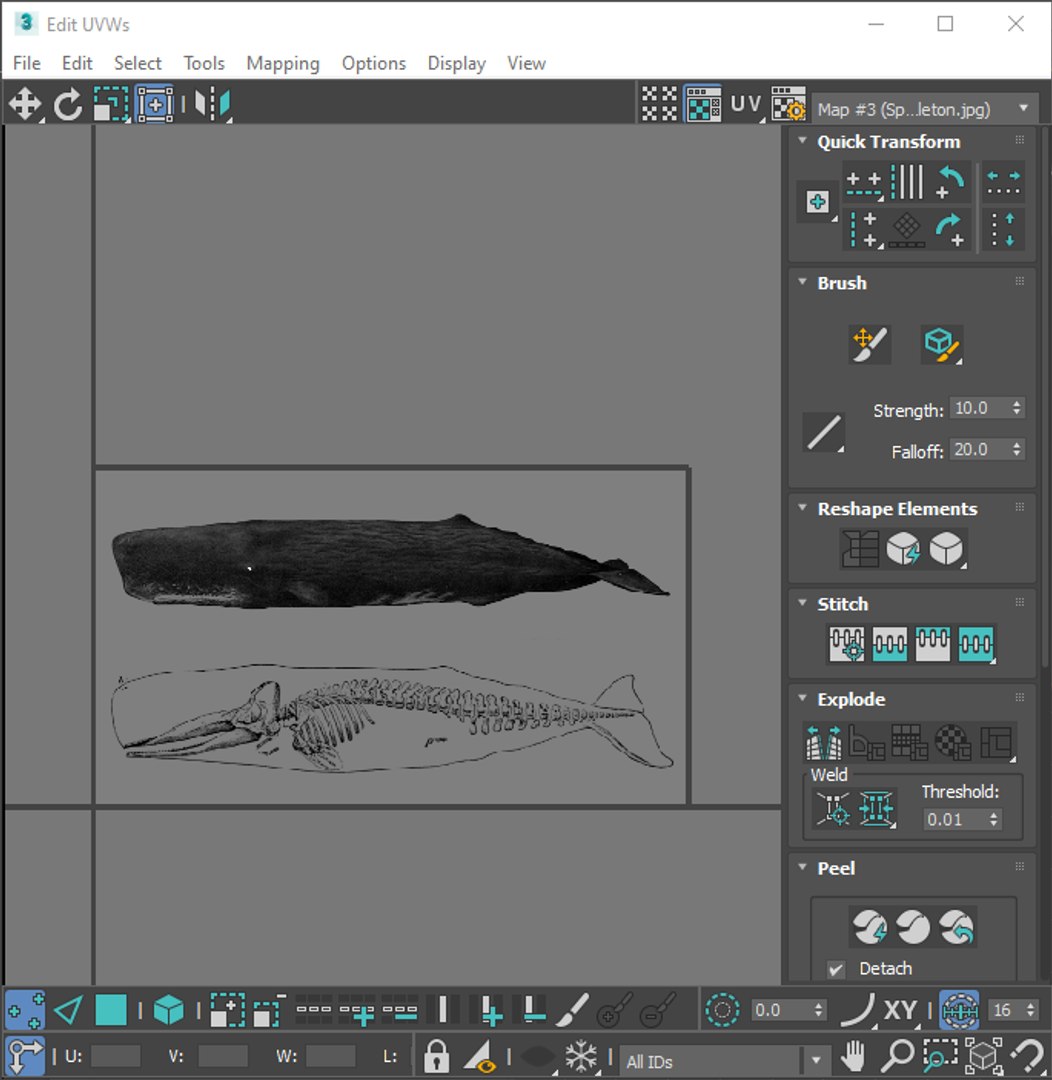Click the Break icon in Explode
1052x1080 pixels.
click(x=823, y=741)
